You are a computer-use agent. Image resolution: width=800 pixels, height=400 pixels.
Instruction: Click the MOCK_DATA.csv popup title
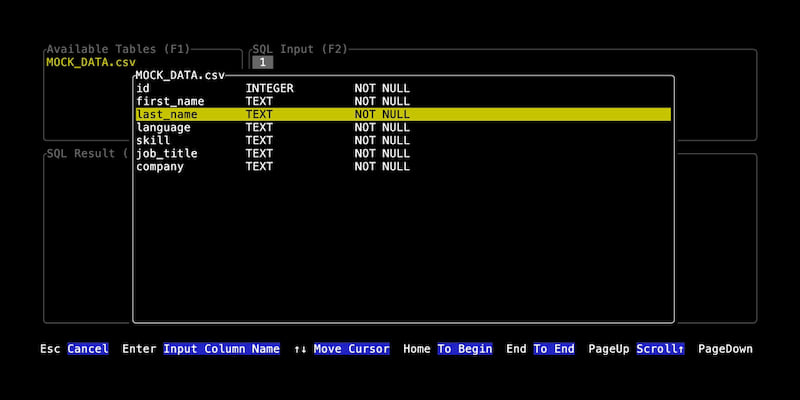[180, 75]
